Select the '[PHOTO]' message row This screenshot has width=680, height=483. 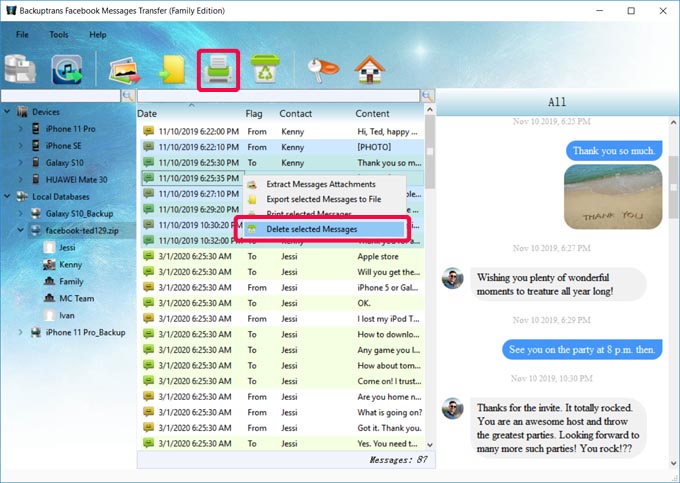coord(281,147)
